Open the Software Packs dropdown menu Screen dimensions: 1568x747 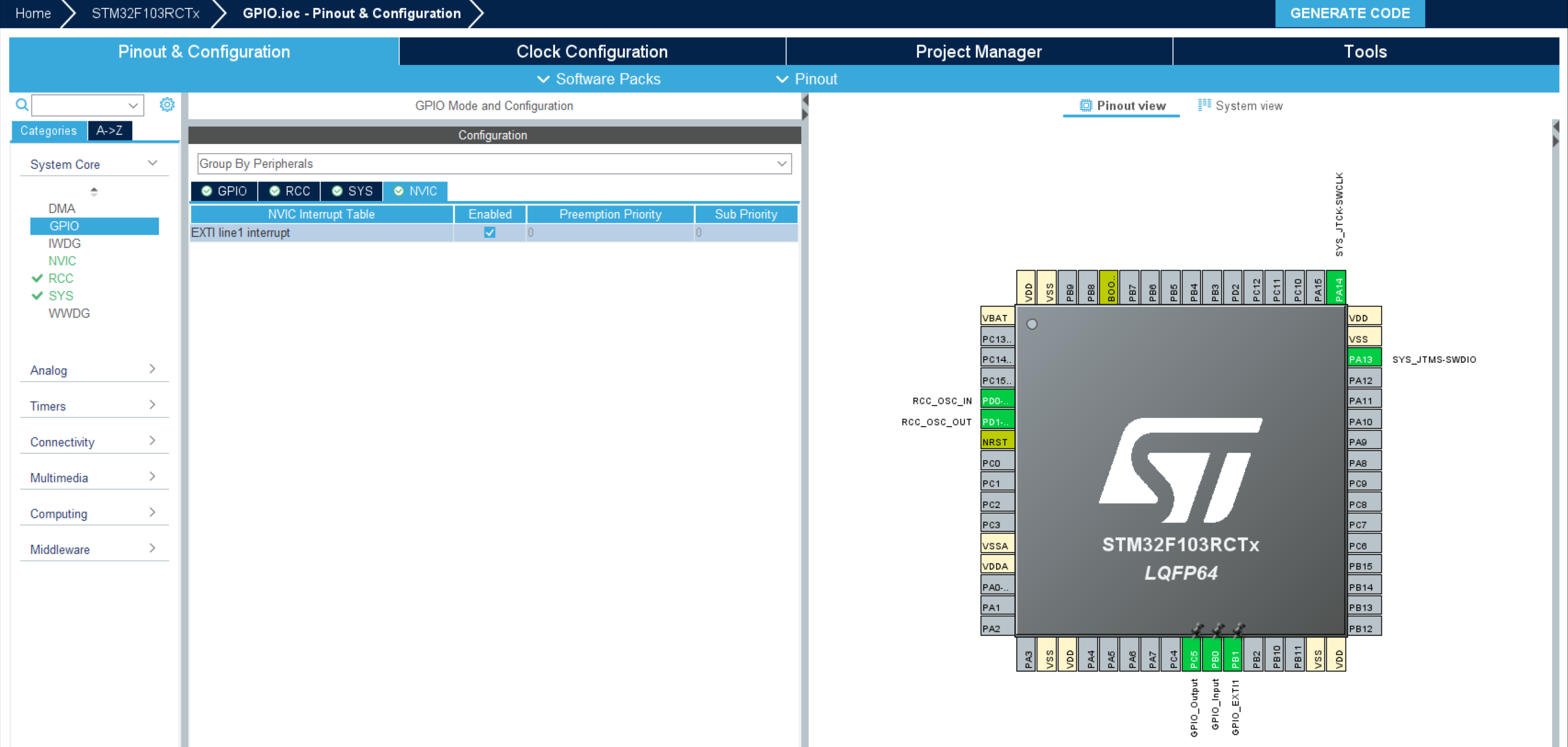[x=598, y=79]
